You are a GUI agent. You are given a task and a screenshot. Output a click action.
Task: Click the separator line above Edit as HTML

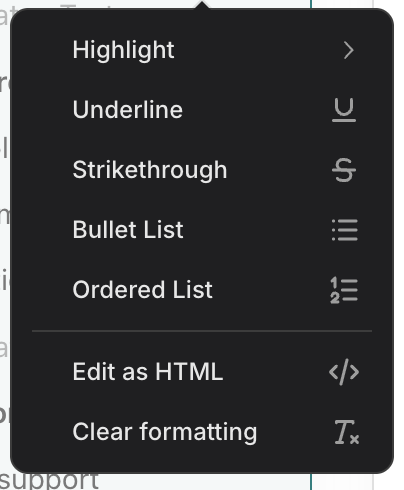coord(202,331)
